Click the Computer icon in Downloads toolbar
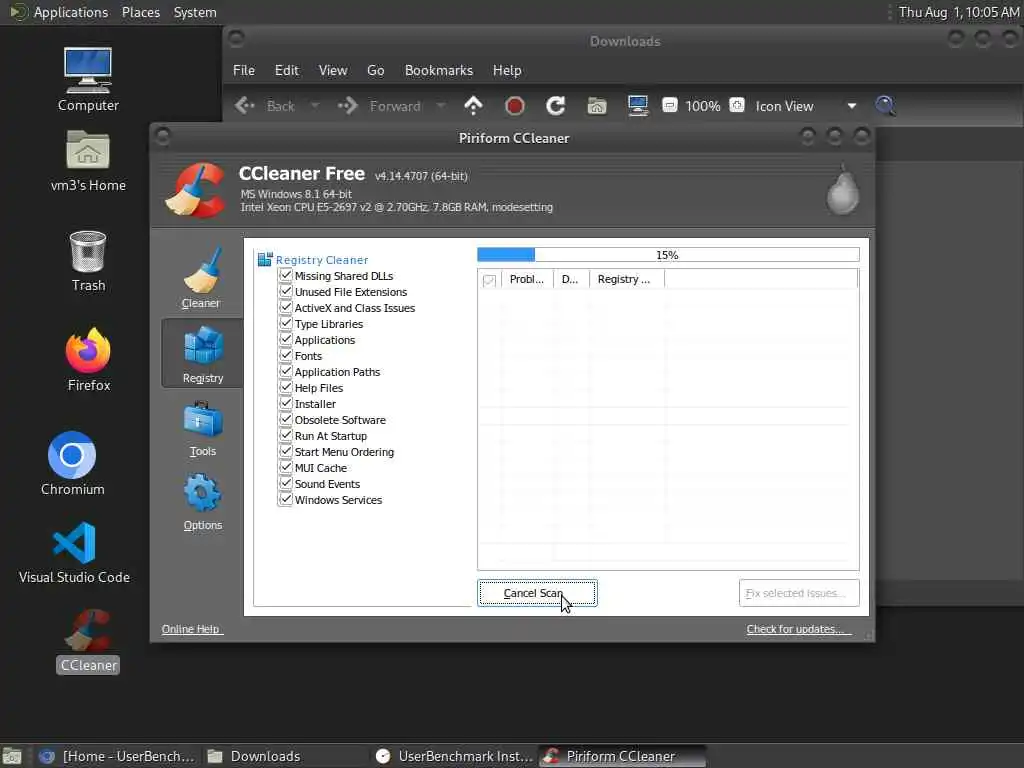 click(637, 106)
